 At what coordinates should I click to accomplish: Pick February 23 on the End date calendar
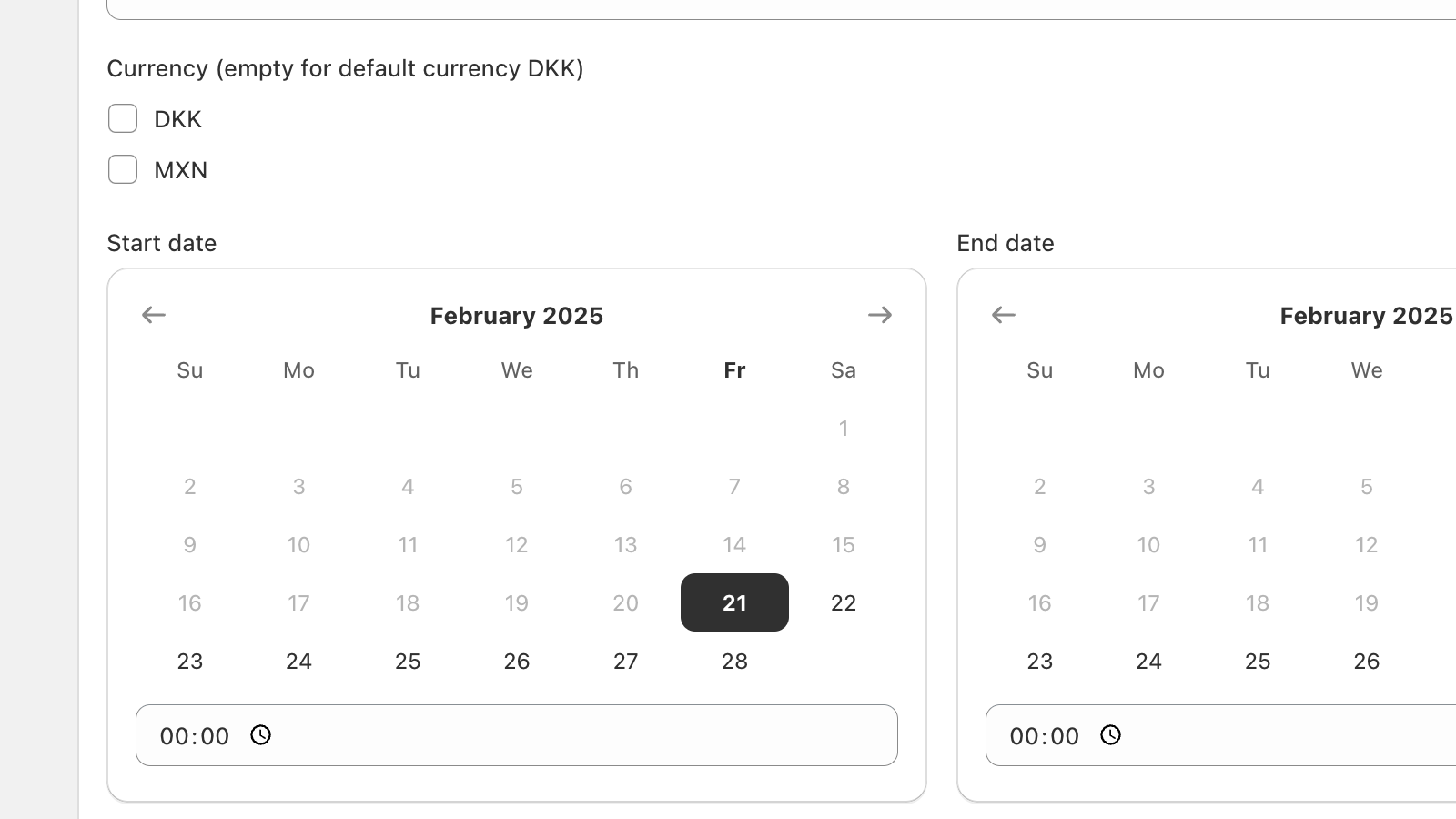1039,661
